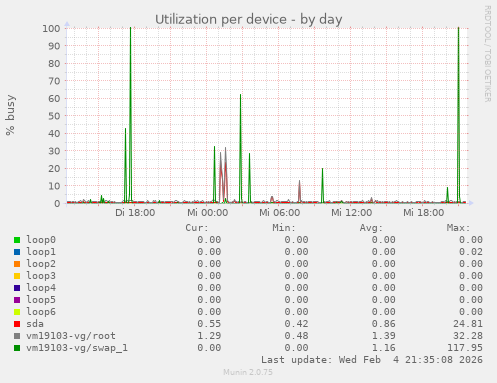Click the root maximum value 32.28
The width and height of the screenshot is (497, 383).
[468, 336]
